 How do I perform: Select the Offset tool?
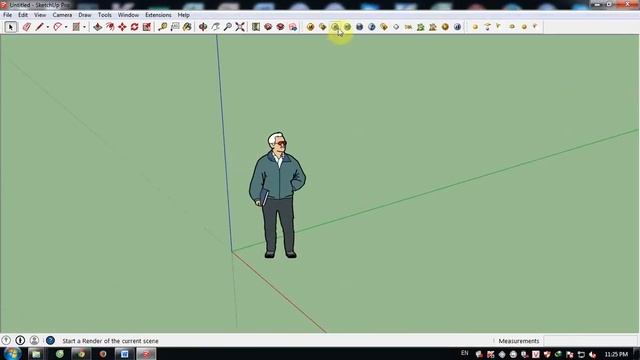110,27
